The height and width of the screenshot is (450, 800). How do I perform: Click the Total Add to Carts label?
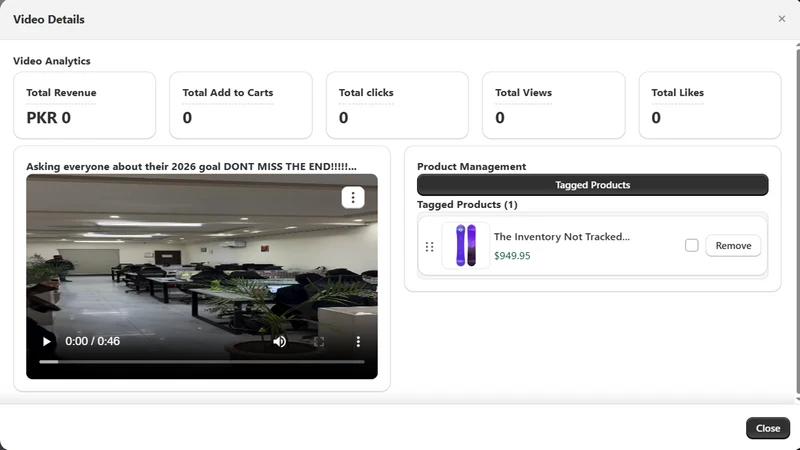click(228, 93)
